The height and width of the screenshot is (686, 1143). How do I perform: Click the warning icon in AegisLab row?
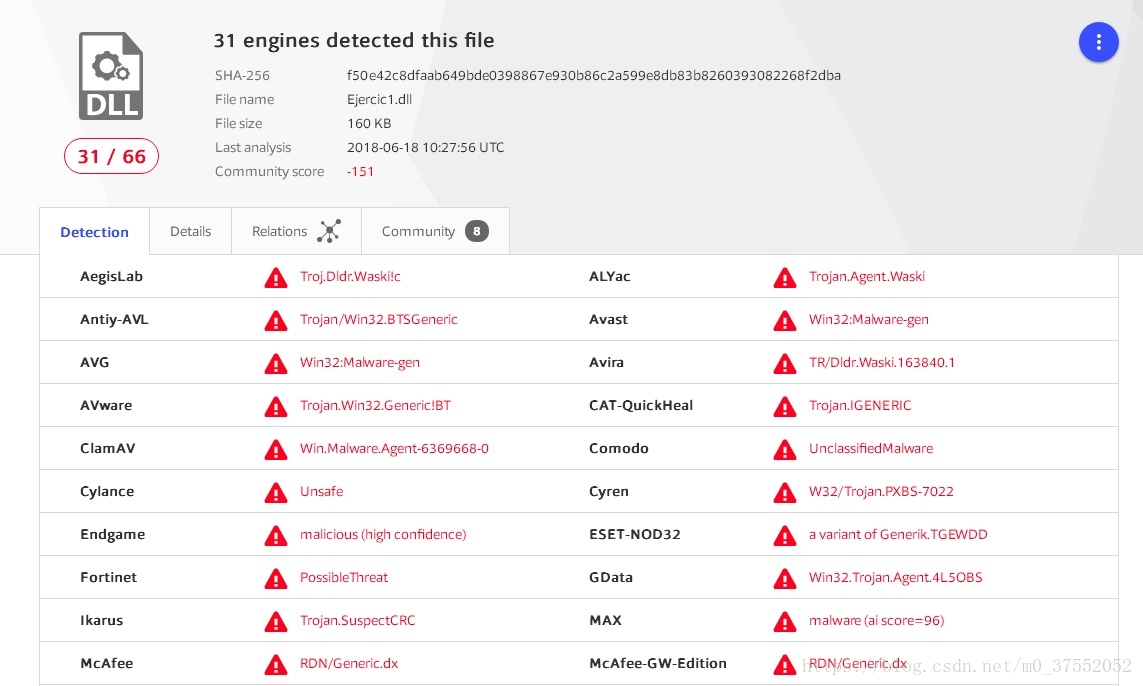coord(276,278)
